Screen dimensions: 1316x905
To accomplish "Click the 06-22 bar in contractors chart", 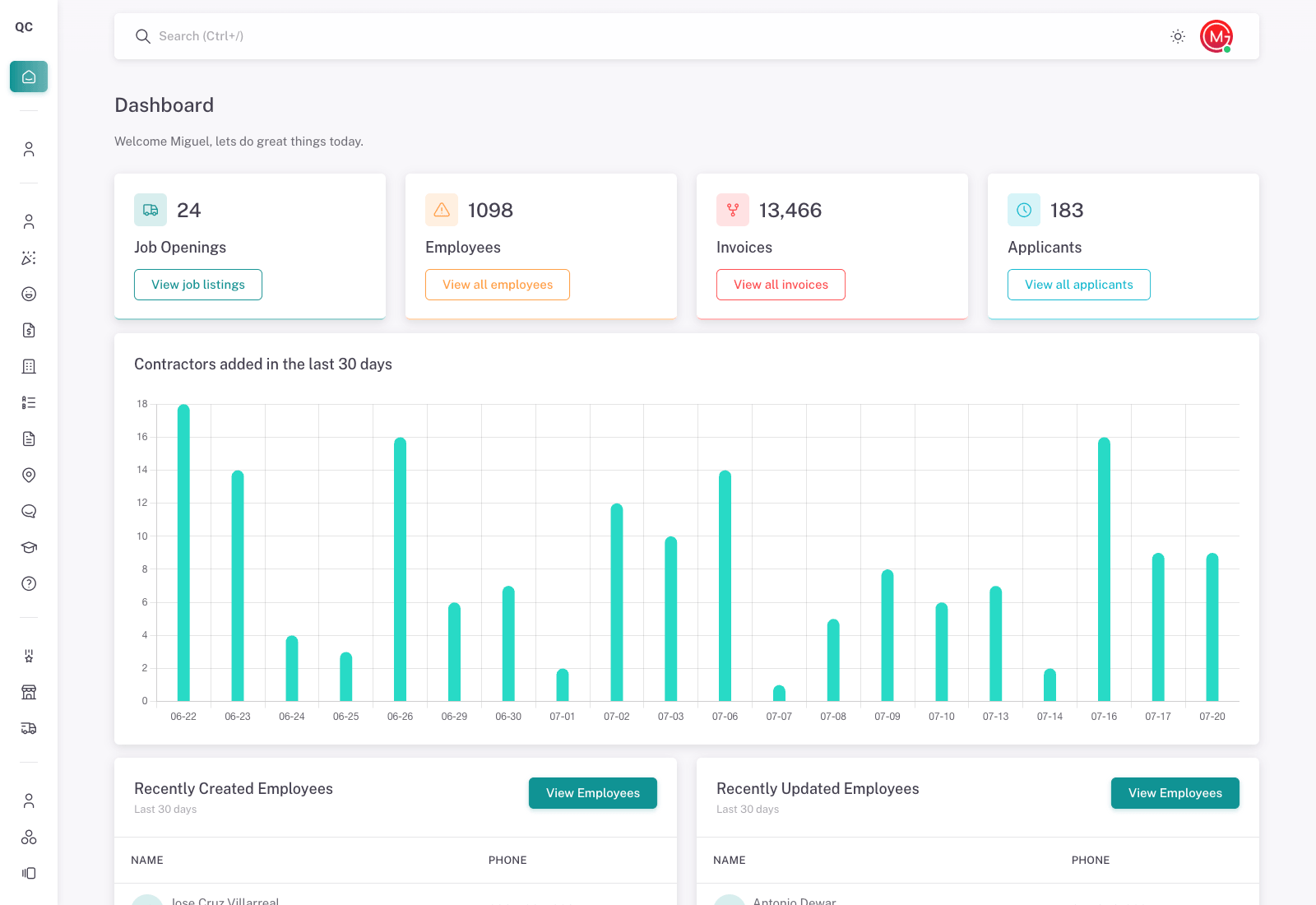I will click(x=183, y=553).
